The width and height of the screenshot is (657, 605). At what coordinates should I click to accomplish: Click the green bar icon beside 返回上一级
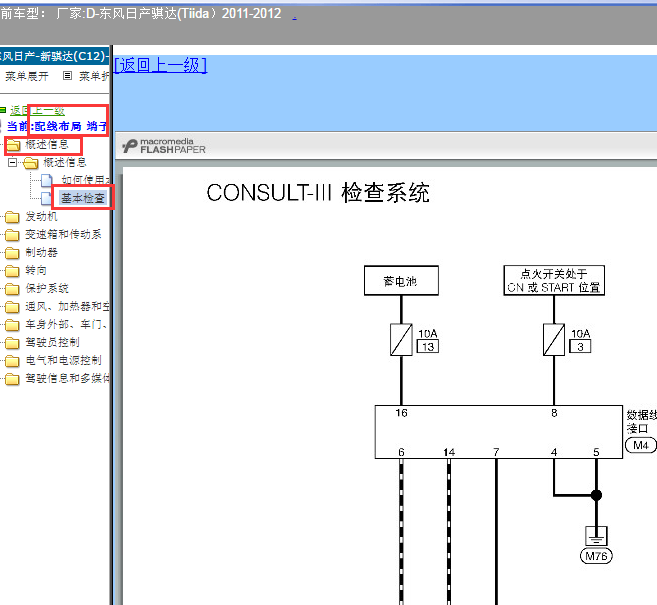pyautogui.click(x=3, y=110)
